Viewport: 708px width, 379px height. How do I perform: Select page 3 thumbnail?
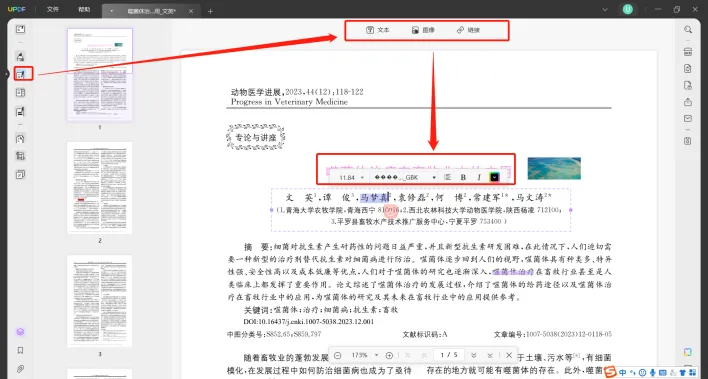100,301
